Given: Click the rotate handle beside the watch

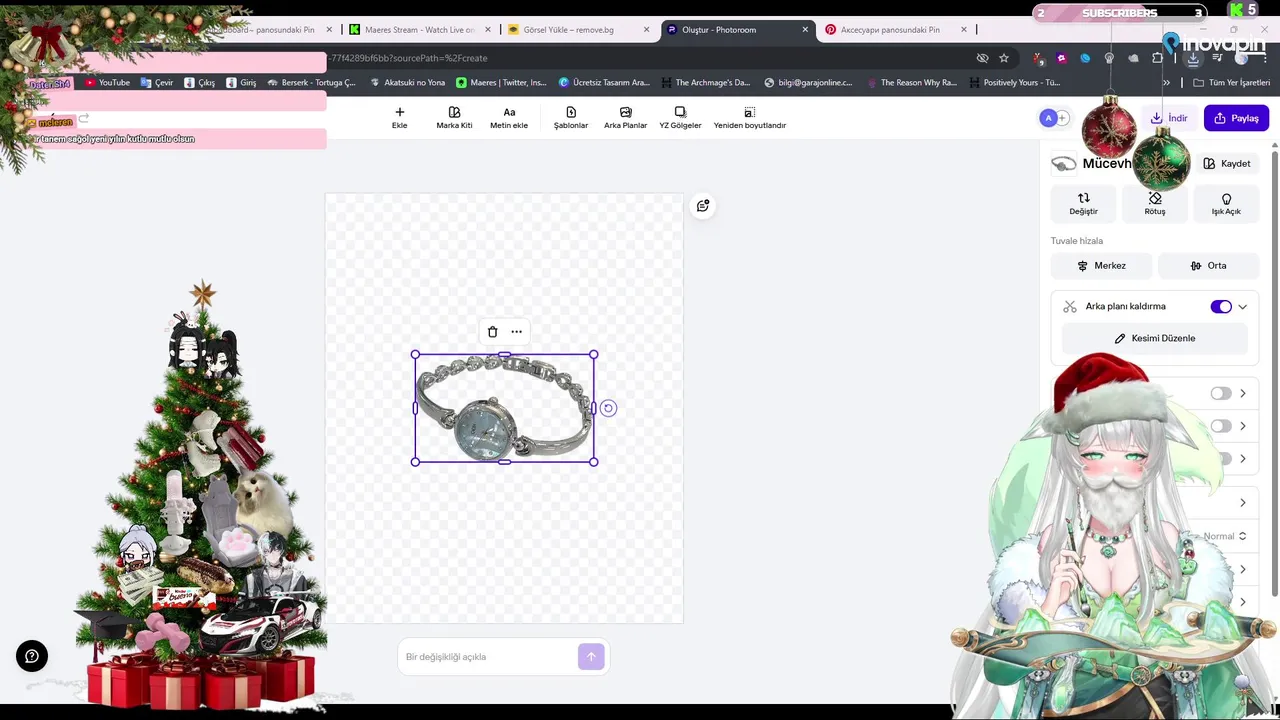Looking at the screenshot, I should [x=608, y=408].
